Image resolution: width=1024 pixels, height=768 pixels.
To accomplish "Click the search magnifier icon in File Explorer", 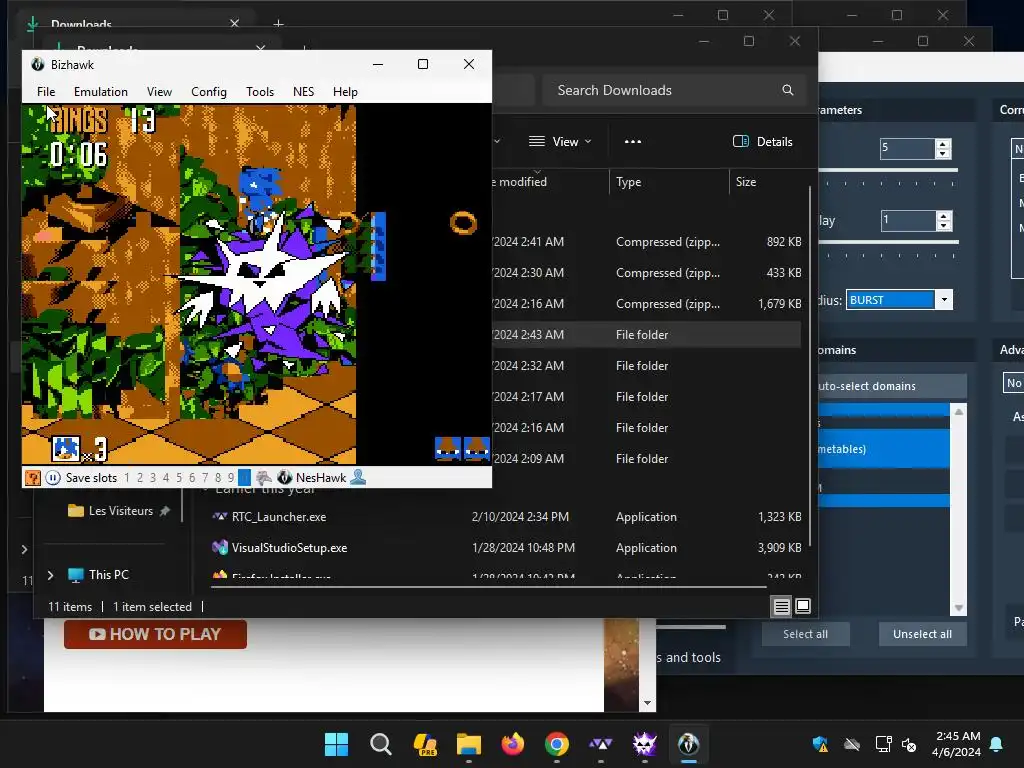I will (x=788, y=90).
